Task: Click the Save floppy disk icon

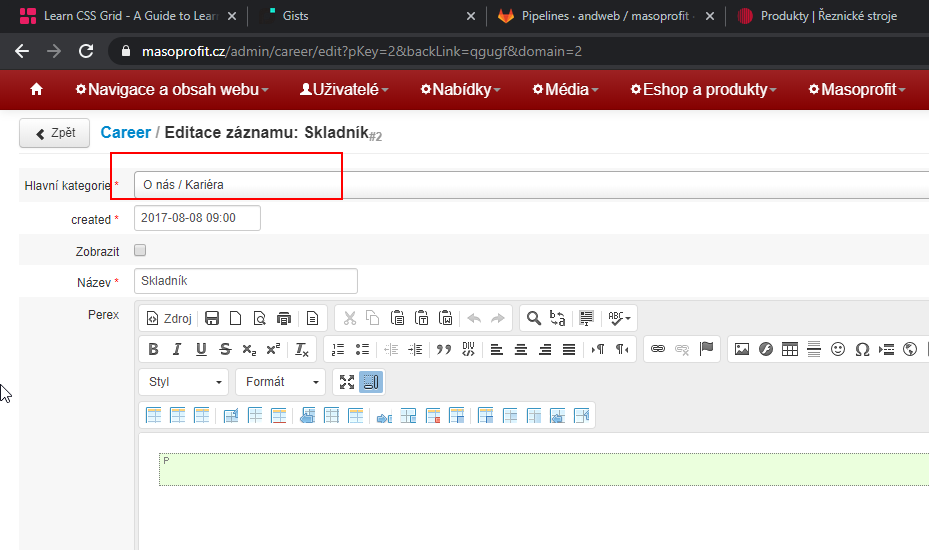Action: 212,318
